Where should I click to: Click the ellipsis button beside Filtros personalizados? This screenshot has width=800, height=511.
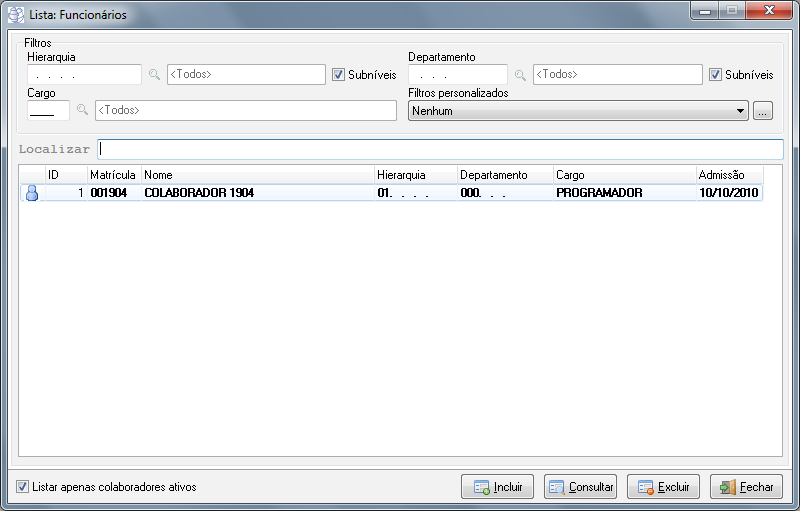click(x=763, y=111)
